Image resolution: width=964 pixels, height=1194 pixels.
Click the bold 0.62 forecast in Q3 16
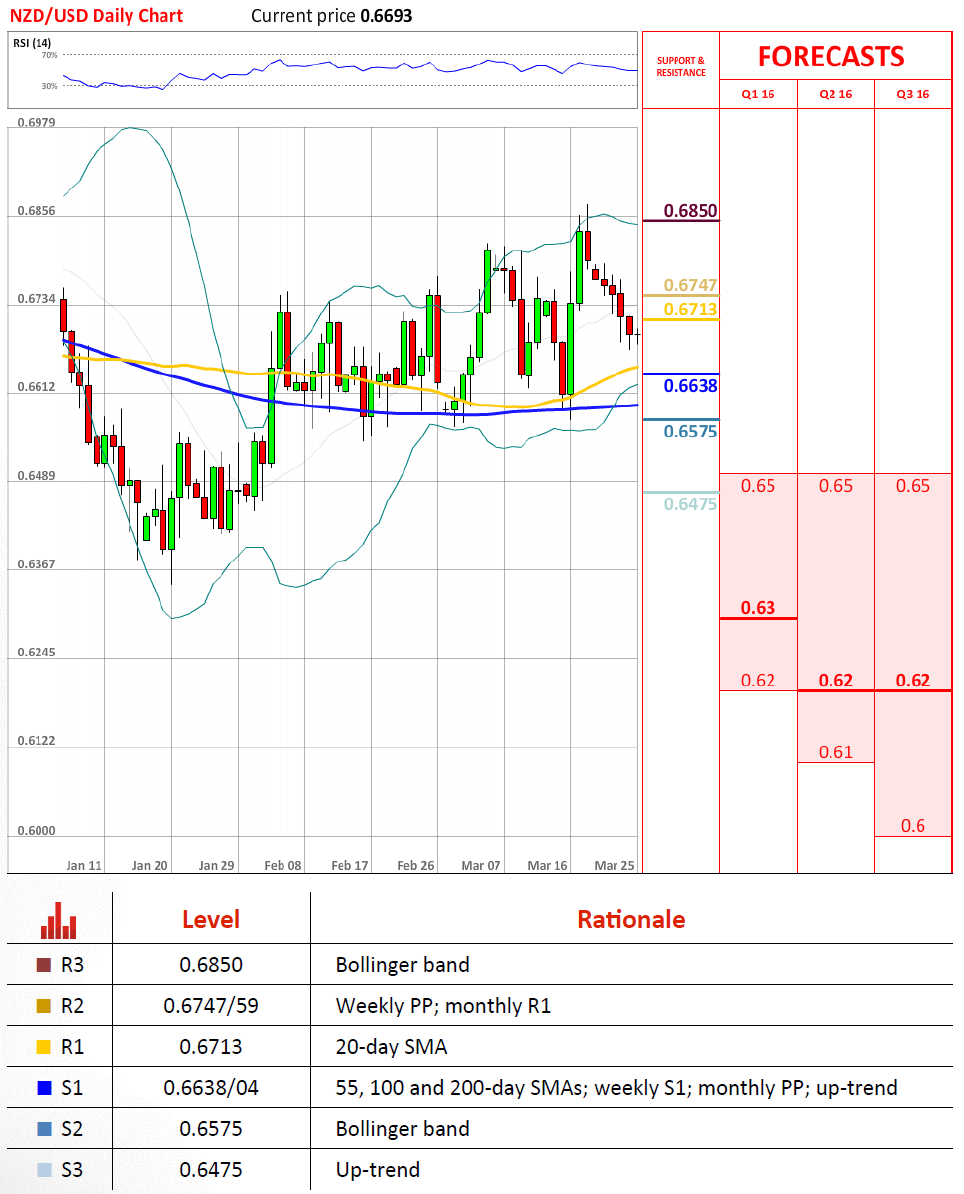tap(913, 680)
